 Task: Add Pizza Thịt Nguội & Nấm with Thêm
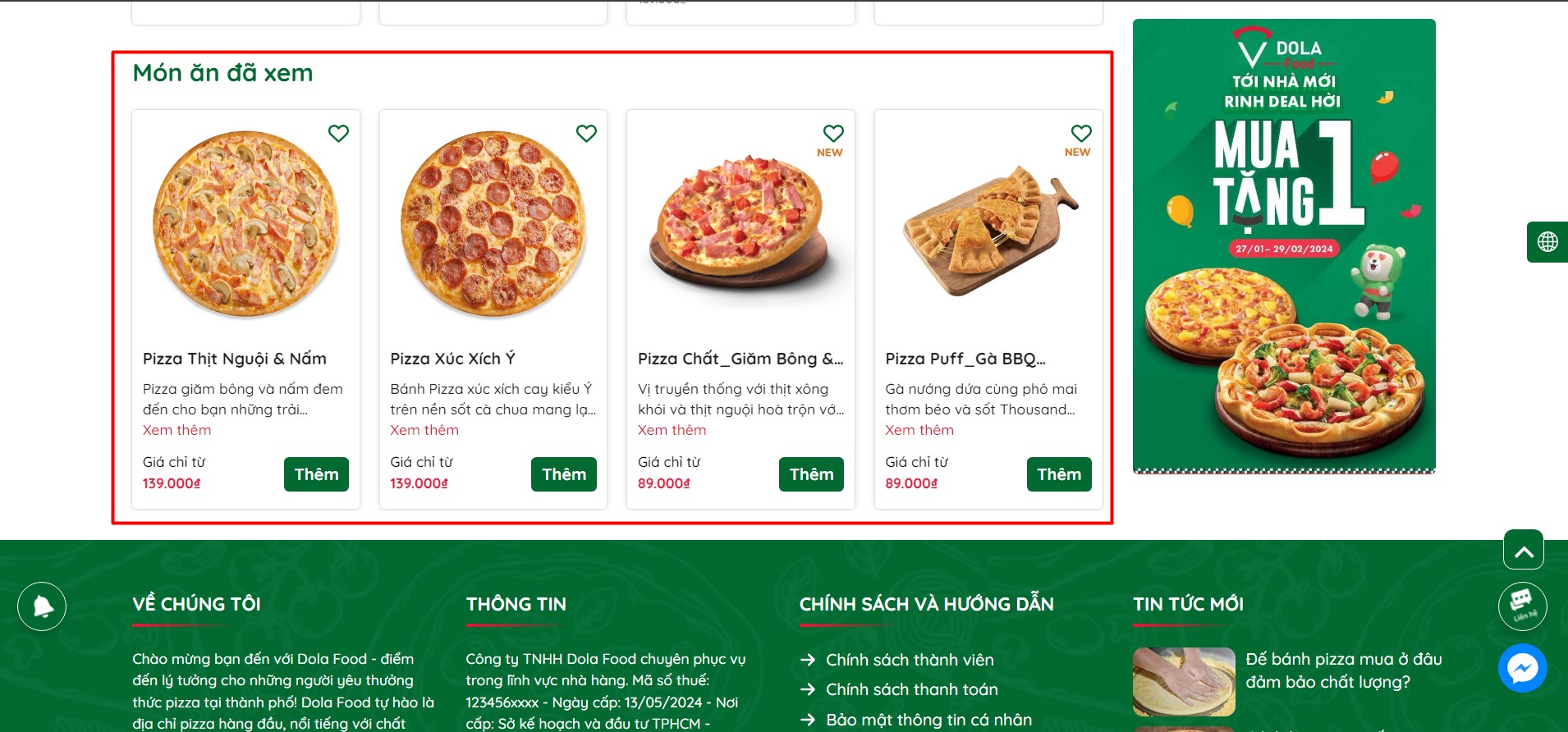coord(316,474)
